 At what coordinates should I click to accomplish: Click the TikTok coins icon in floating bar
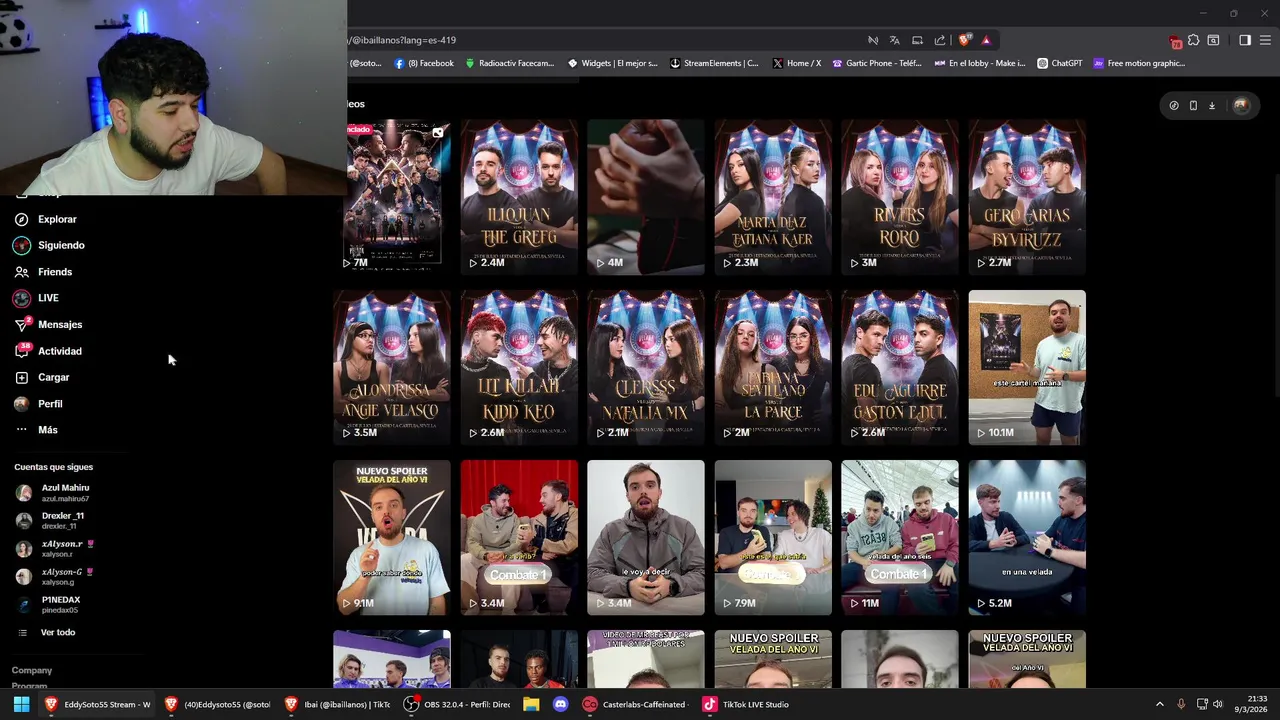[1174, 105]
